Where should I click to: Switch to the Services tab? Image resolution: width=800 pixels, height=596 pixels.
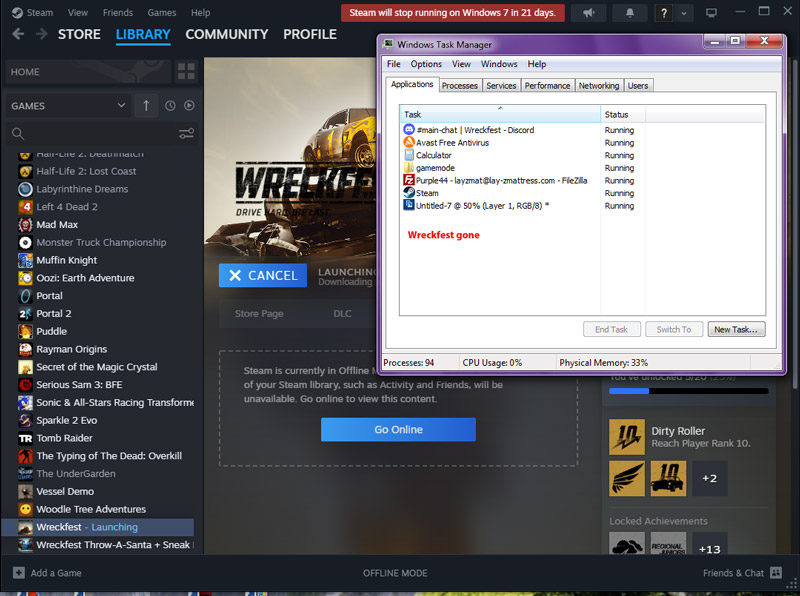pyautogui.click(x=501, y=85)
